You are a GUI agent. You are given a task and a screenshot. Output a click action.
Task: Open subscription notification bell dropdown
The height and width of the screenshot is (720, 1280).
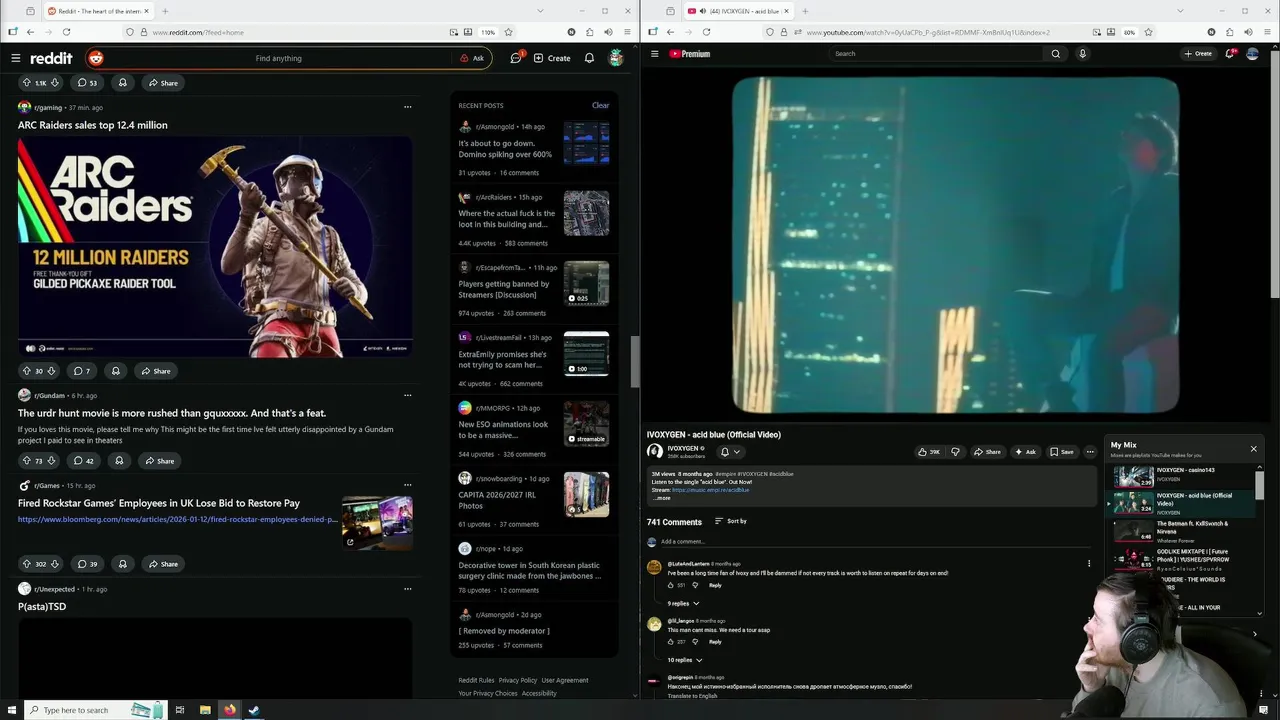click(730, 452)
